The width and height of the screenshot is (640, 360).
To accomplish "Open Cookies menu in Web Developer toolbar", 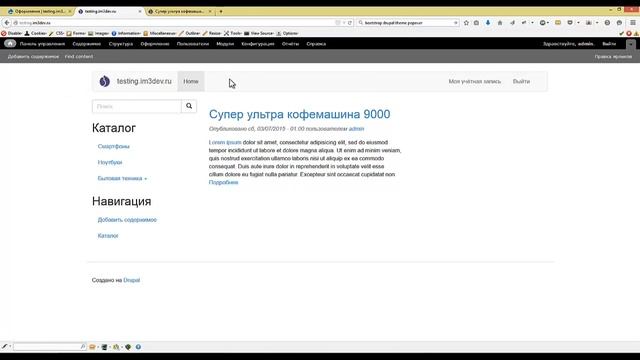I will coord(36,33).
